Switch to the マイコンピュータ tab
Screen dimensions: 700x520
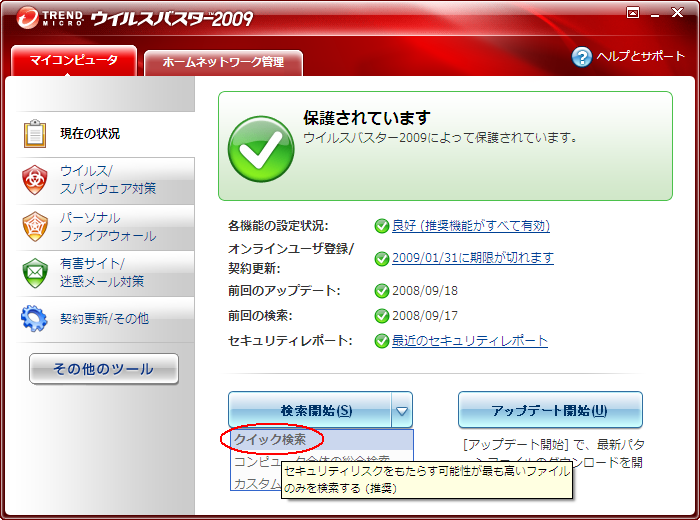(74, 60)
